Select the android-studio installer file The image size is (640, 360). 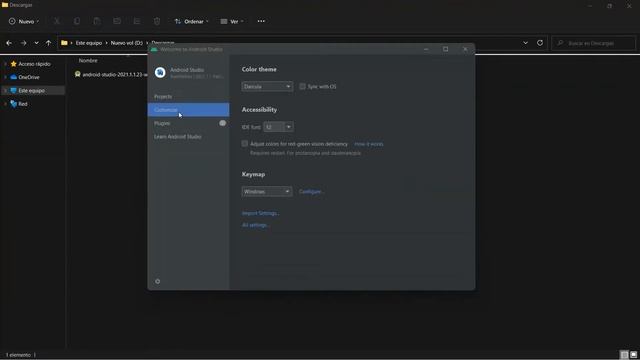pyautogui.click(x=111, y=75)
